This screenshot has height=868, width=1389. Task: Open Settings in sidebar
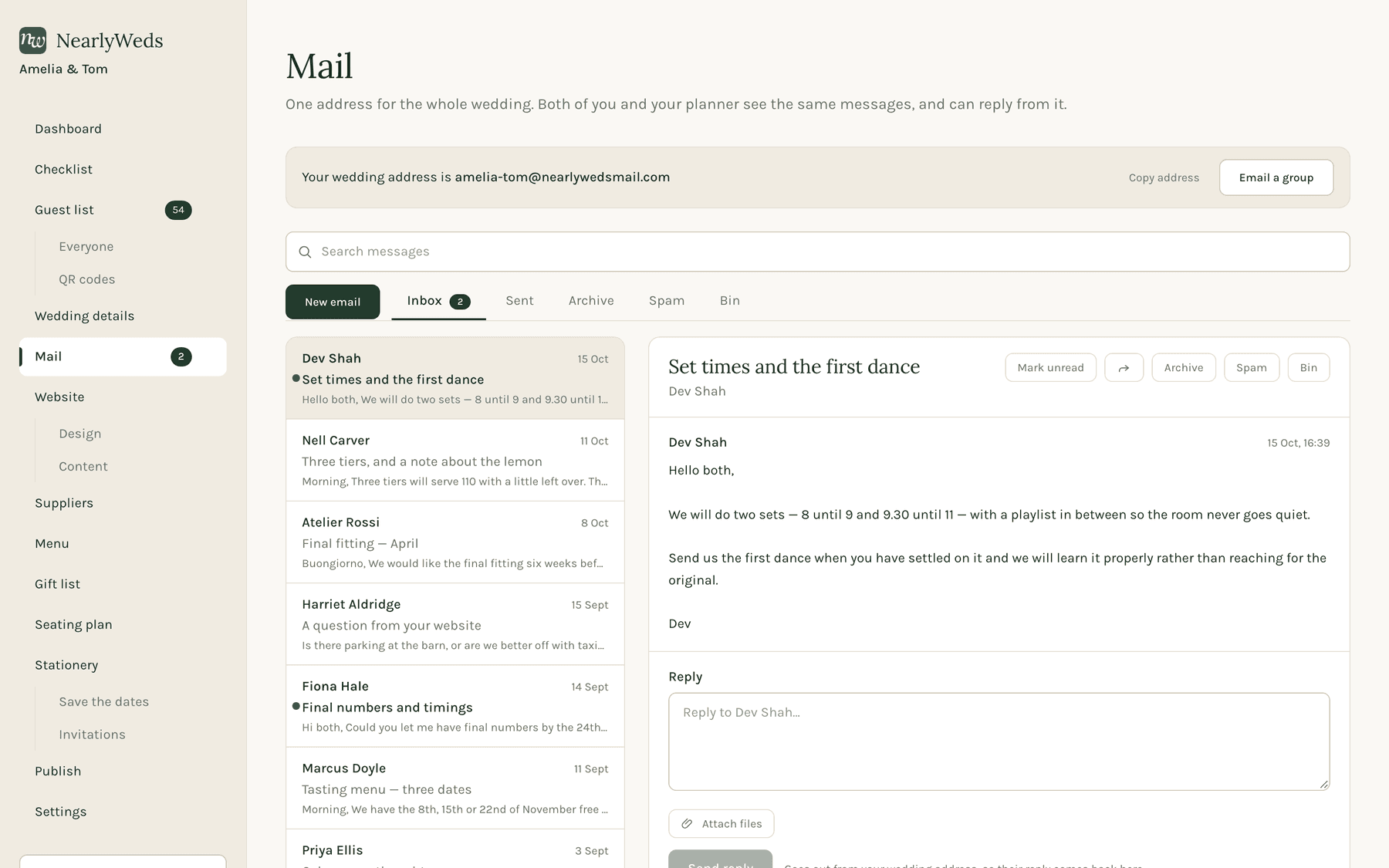[x=123, y=812]
